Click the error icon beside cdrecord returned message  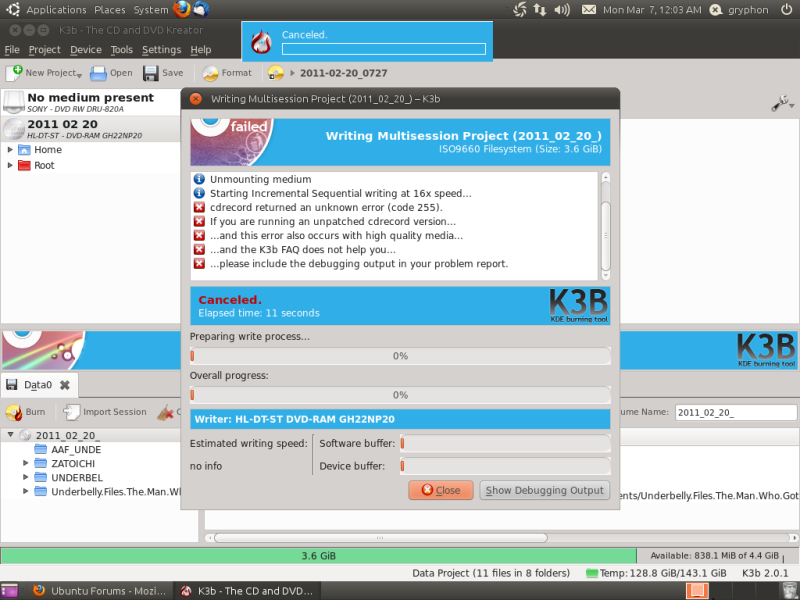click(x=199, y=208)
